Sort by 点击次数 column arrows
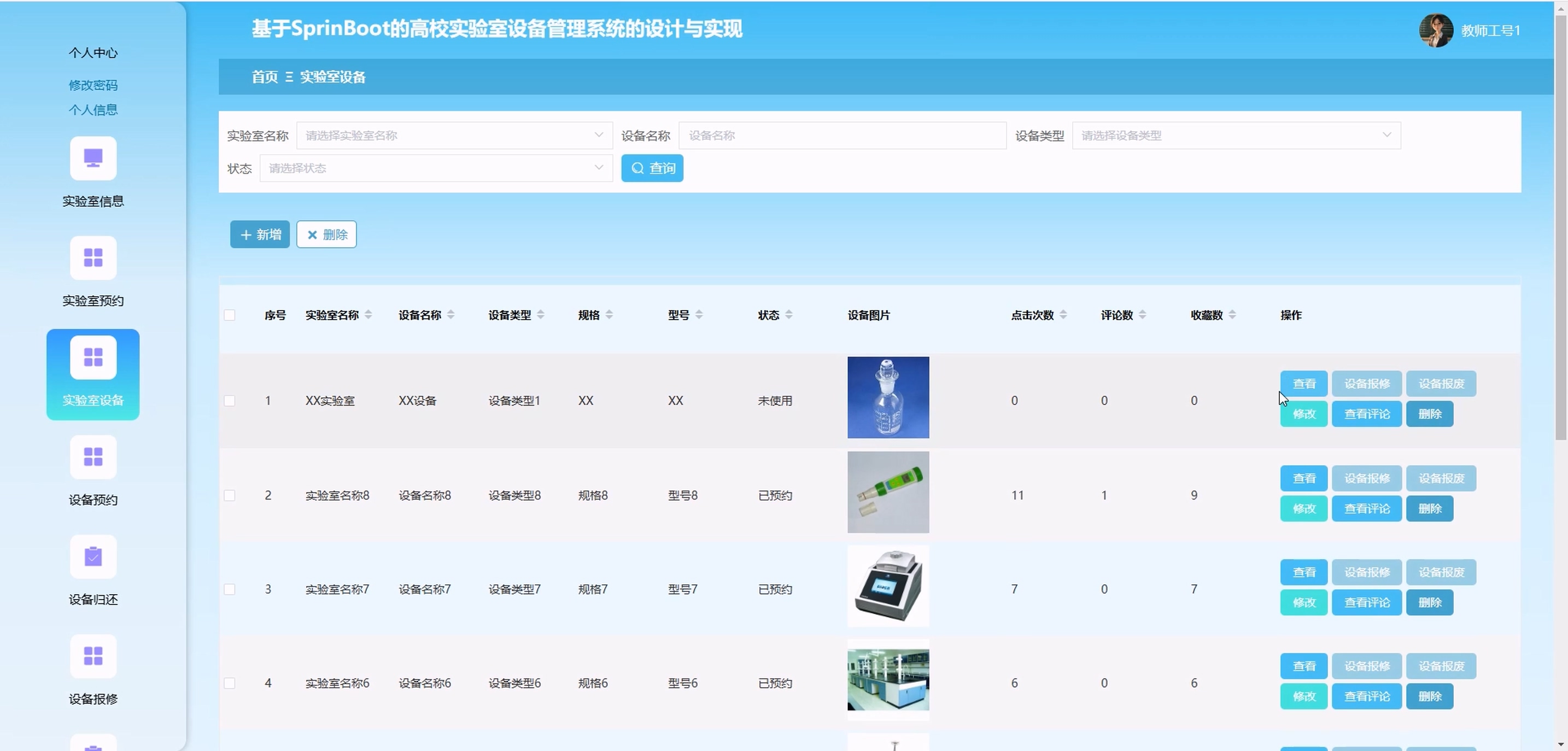The image size is (1568, 751). click(x=1063, y=315)
